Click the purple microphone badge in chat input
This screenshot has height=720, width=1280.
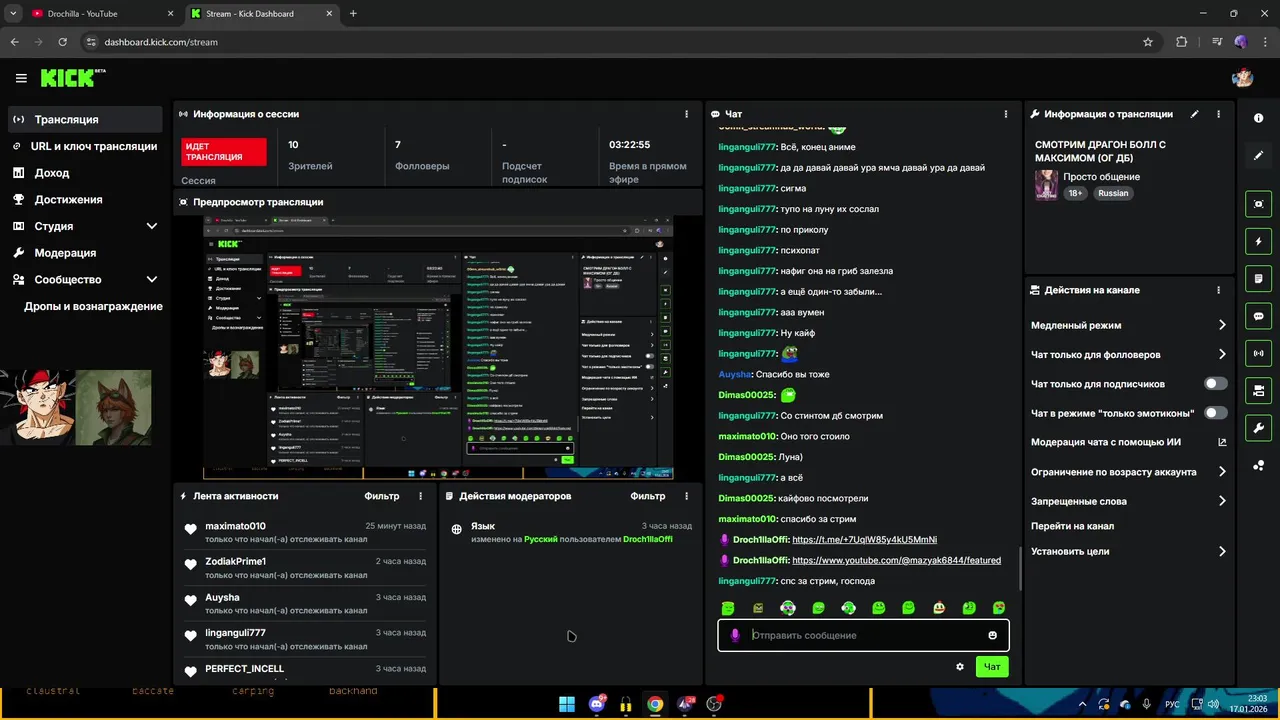[x=735, y=635]
